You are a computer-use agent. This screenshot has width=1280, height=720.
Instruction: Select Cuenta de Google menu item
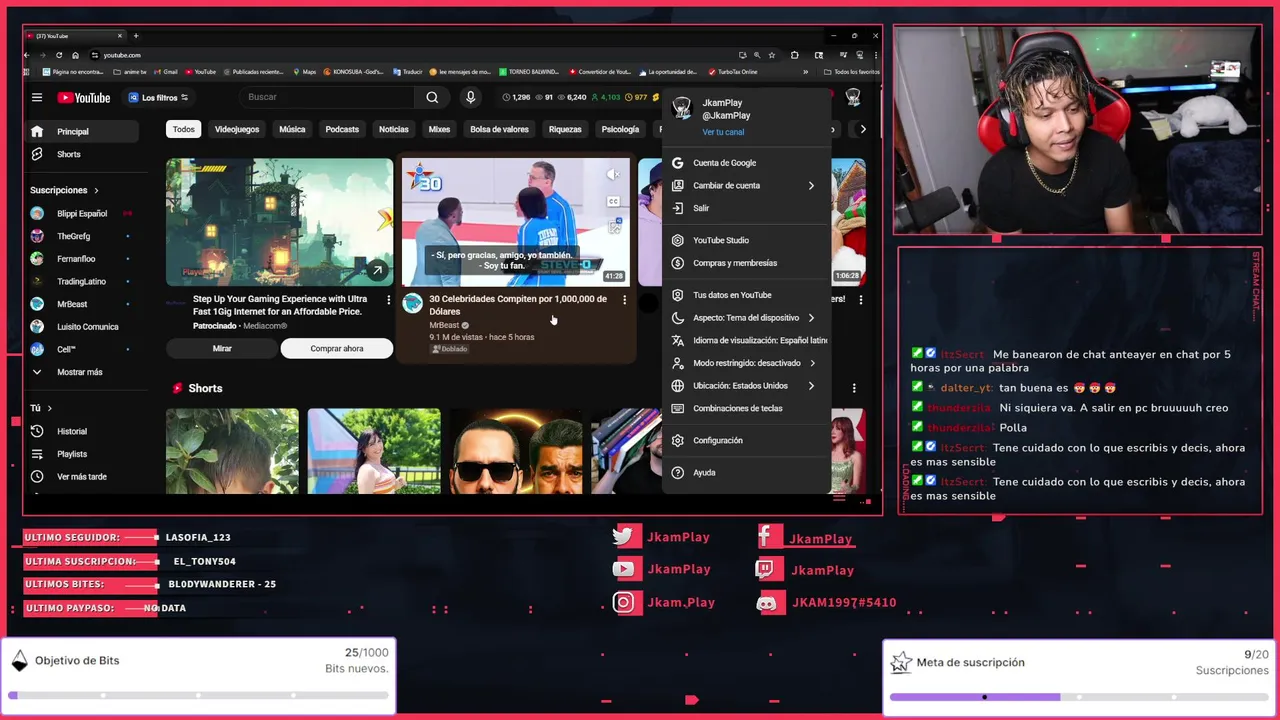pyautogui.click(x=746, y=163)
